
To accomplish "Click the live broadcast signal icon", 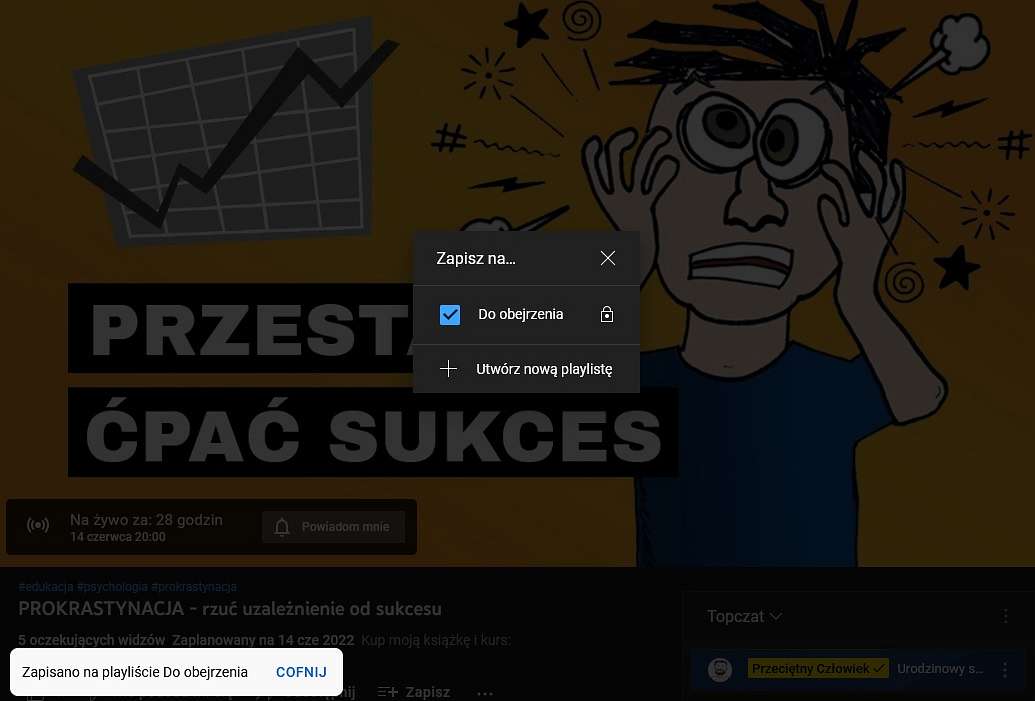I will 38,525.
